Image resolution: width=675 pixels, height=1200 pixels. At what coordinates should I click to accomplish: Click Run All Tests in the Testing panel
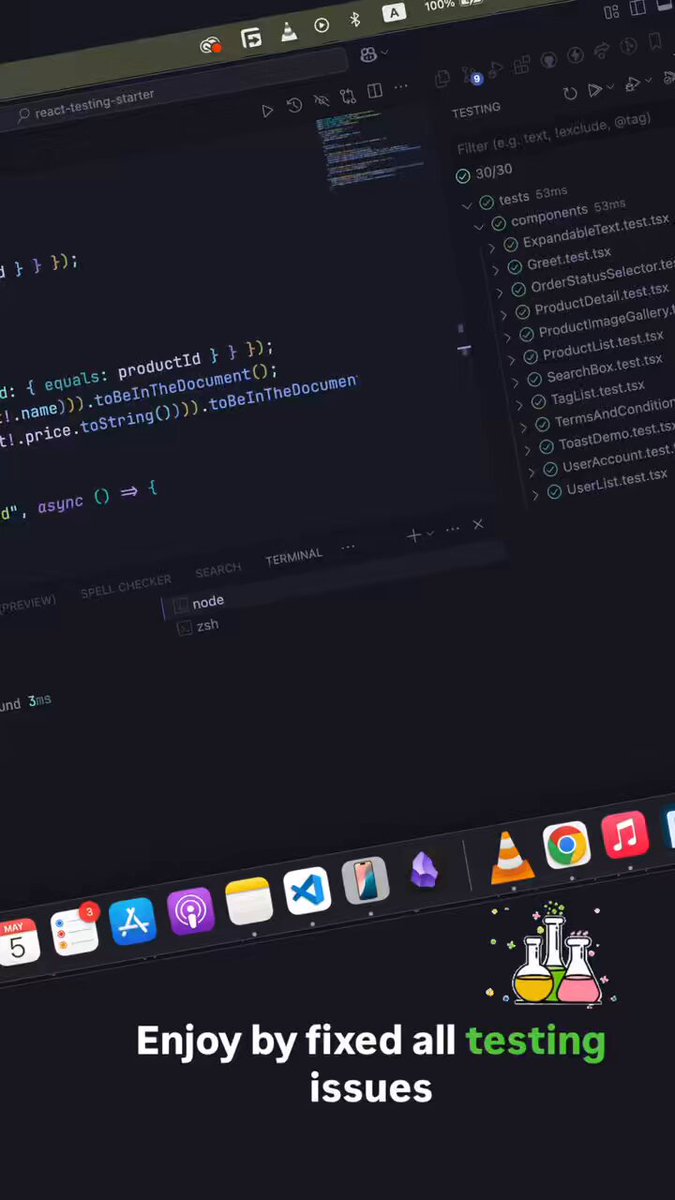coord(596,89)
